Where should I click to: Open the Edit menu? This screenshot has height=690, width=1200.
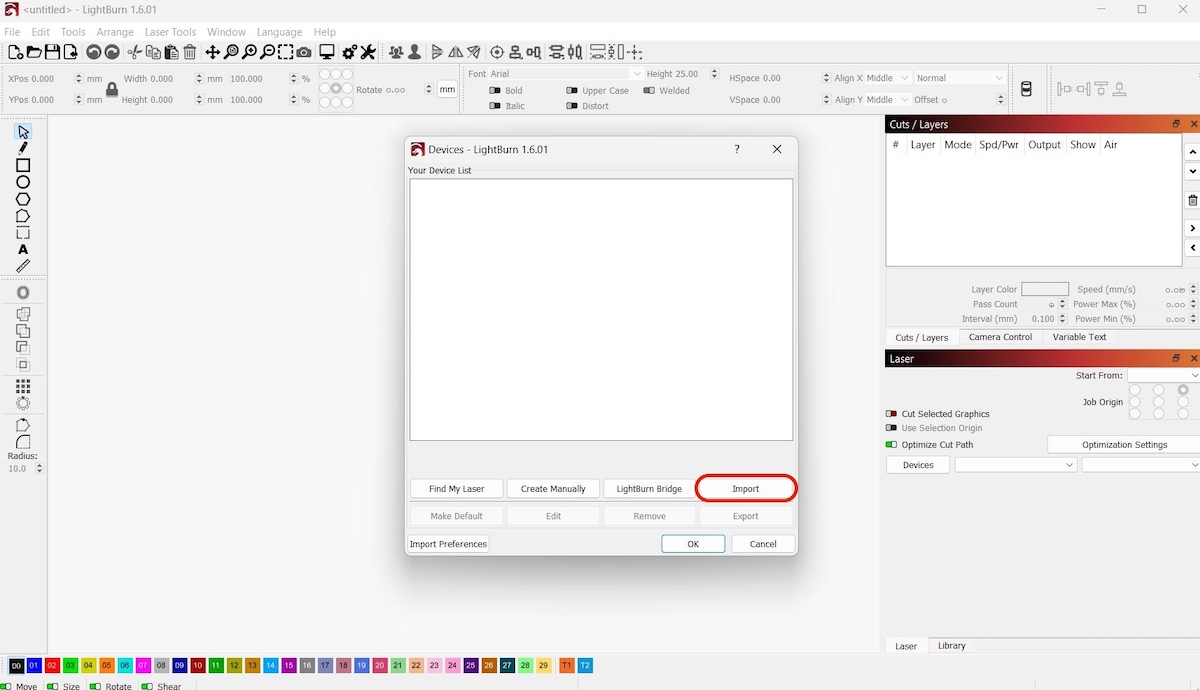pyautogui.click(x=40, y=32)
